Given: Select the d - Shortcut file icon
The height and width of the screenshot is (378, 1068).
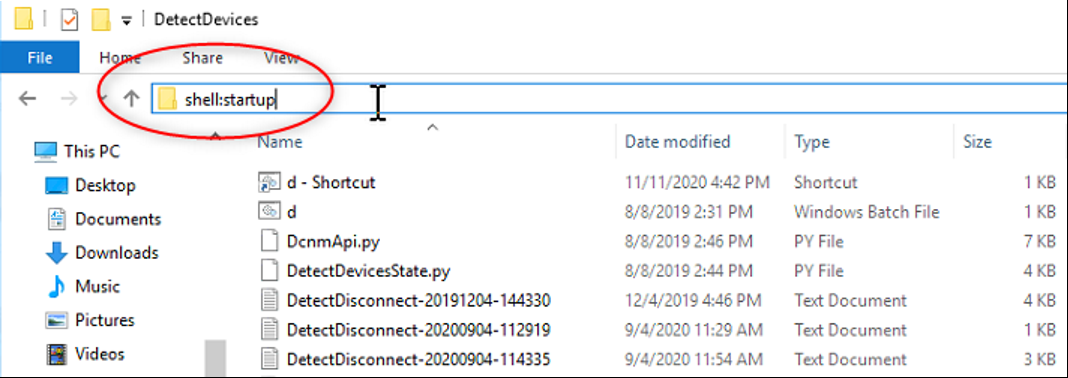Looking at the screenshot, I should [269, 183].
